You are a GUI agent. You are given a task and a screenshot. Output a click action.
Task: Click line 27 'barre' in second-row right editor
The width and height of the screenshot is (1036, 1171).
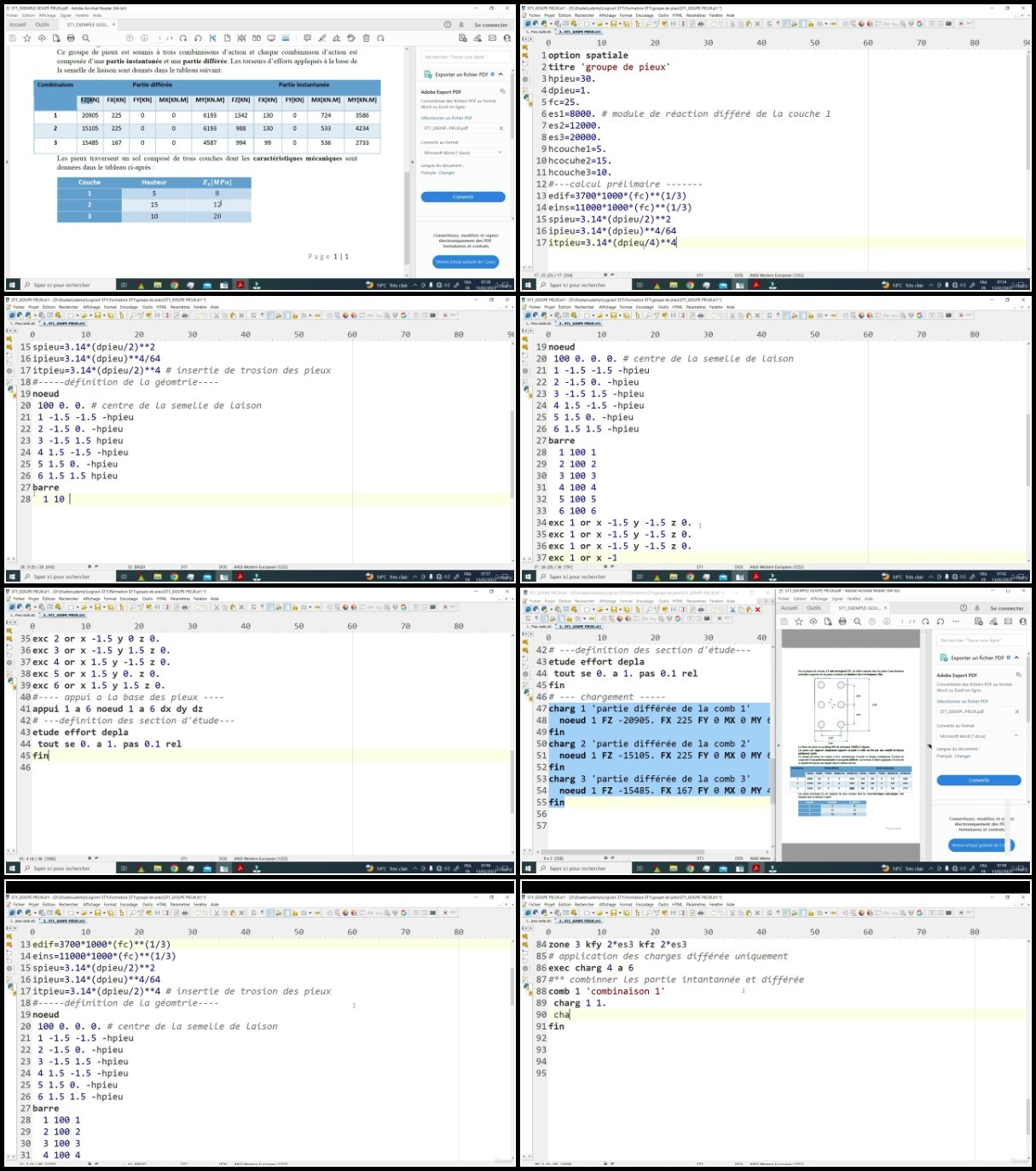pos(561,441)
